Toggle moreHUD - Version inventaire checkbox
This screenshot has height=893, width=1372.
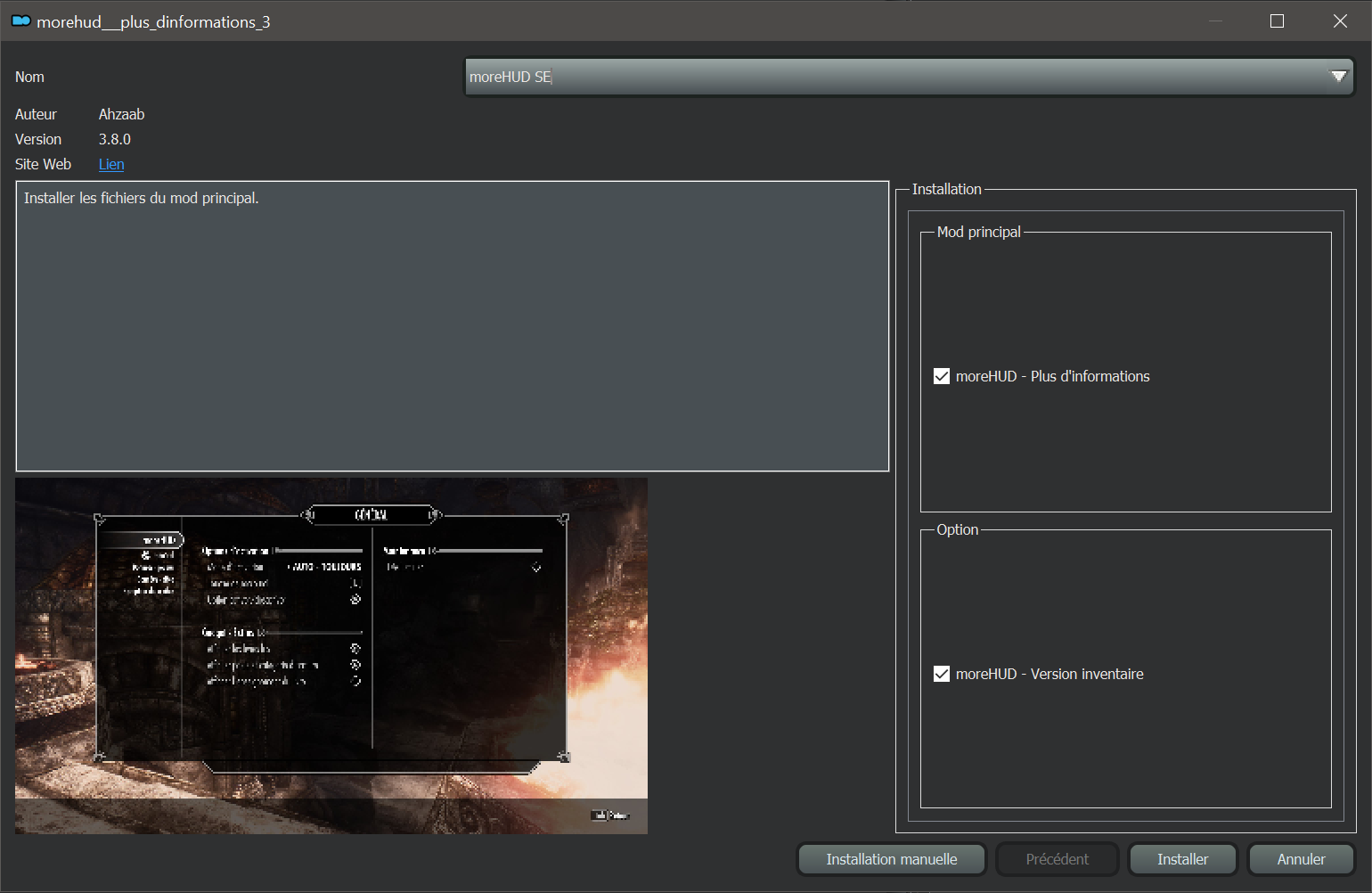pyautogui.click(x=942, y=674)
